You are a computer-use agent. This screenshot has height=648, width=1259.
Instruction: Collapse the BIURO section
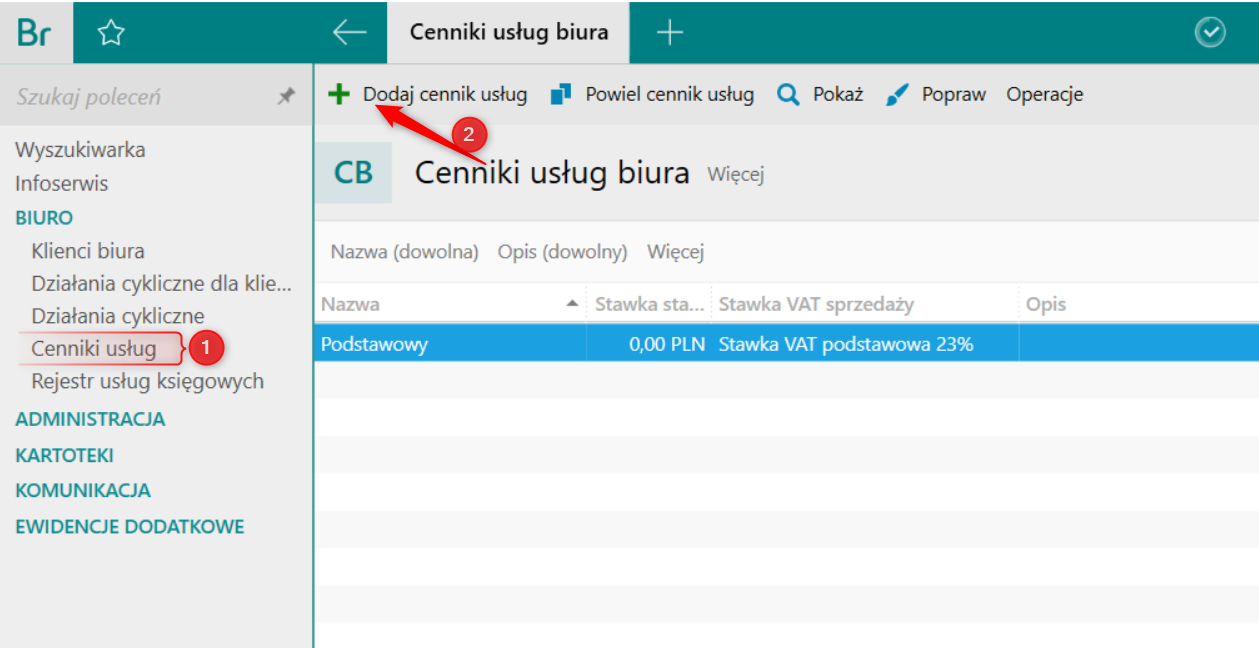click(x=44, y=218)
